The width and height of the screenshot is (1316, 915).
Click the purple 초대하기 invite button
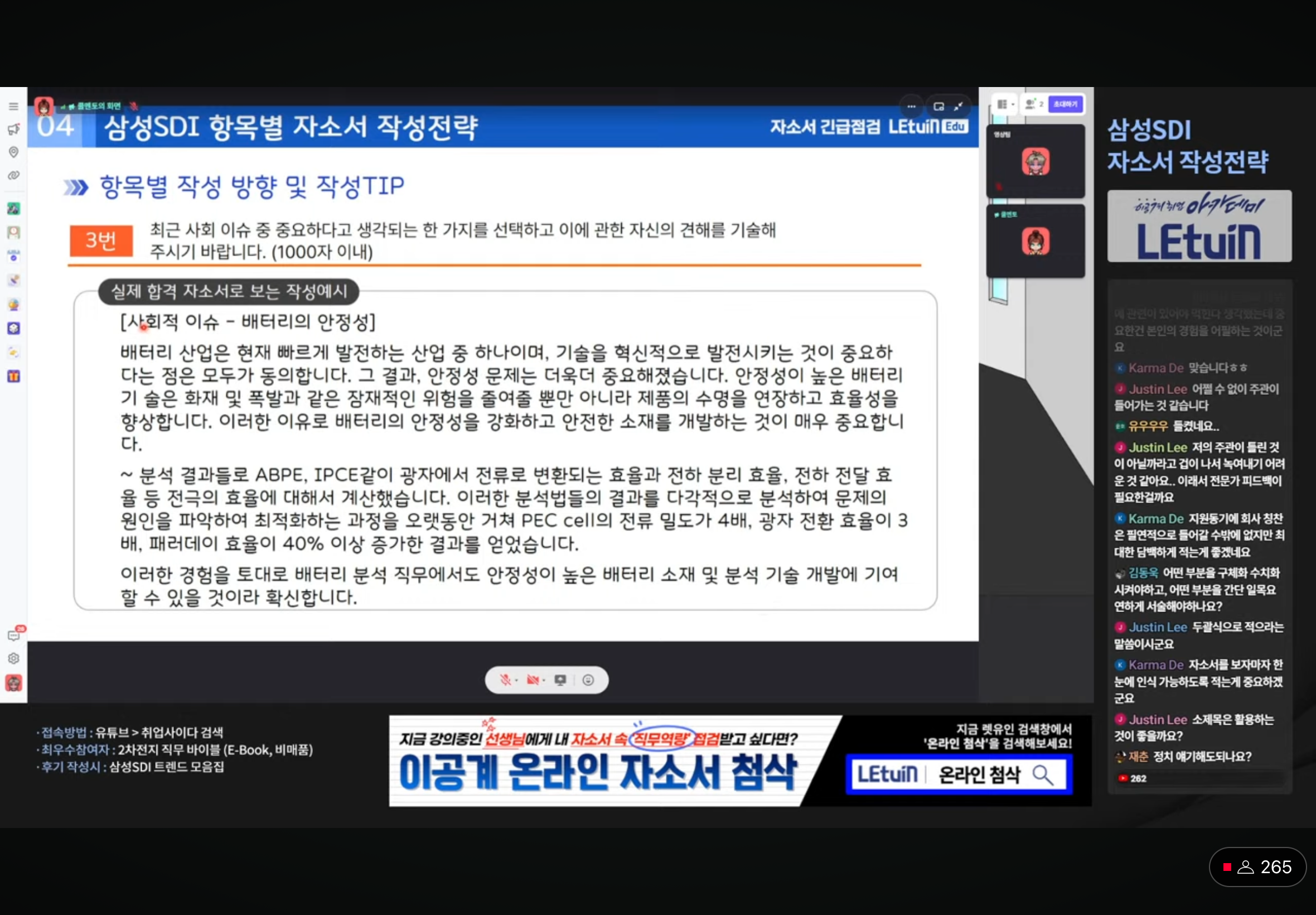[x=1065, y=104]
